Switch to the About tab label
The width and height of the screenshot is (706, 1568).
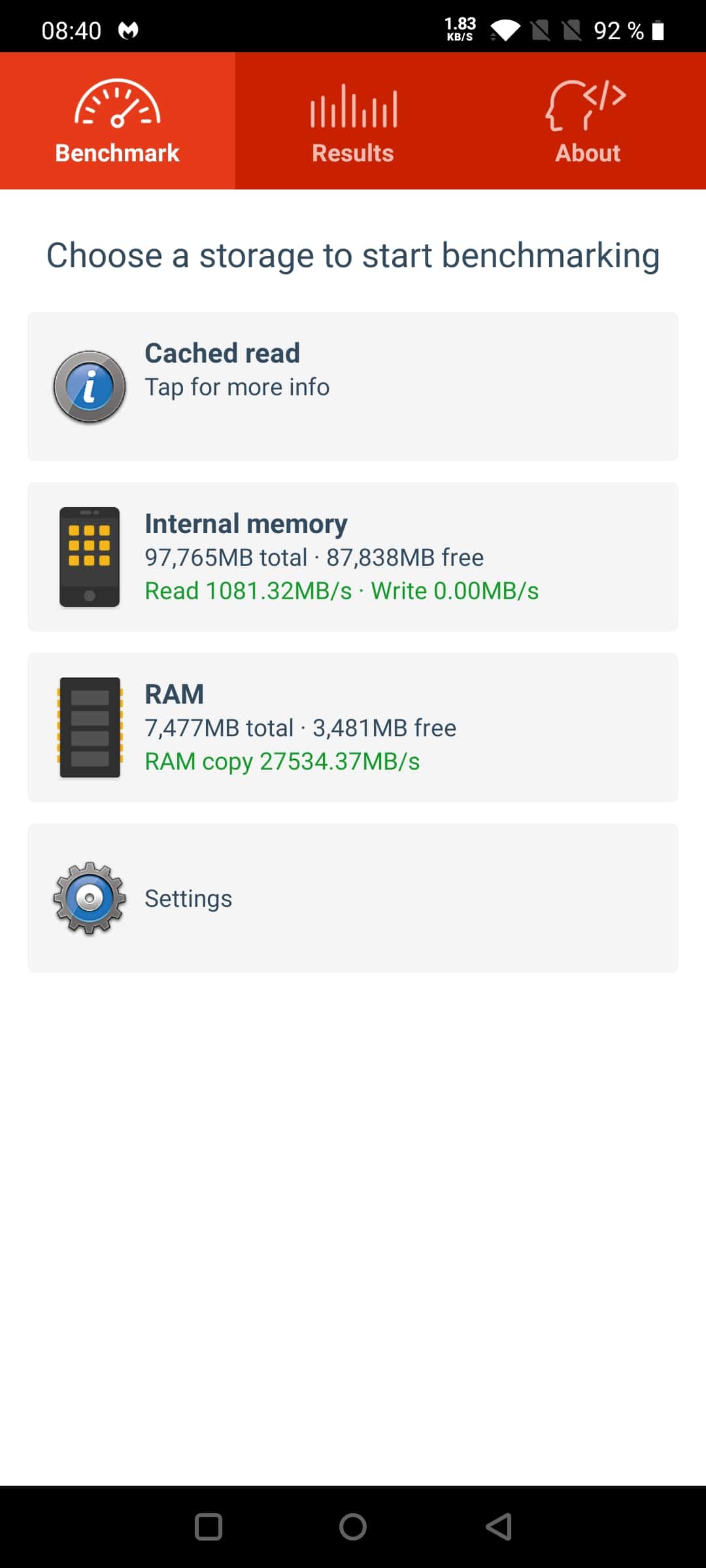[x=588, y=153]
